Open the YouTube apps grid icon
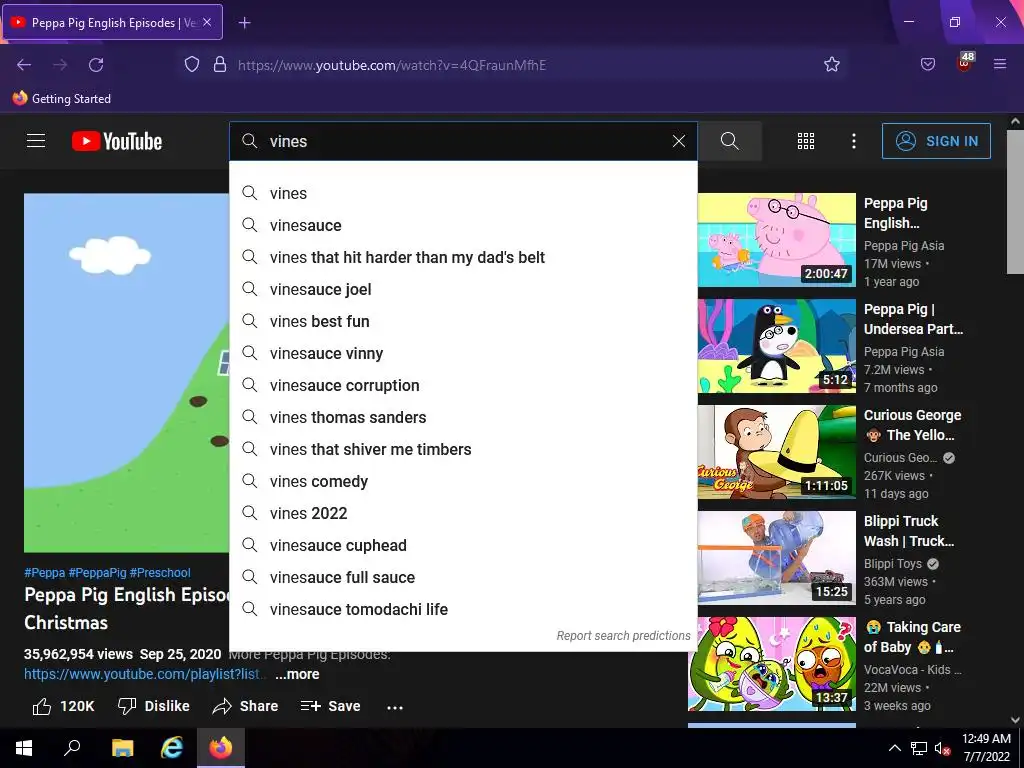1024x768 pixels. pyautogui.click(x=806, y=141)
